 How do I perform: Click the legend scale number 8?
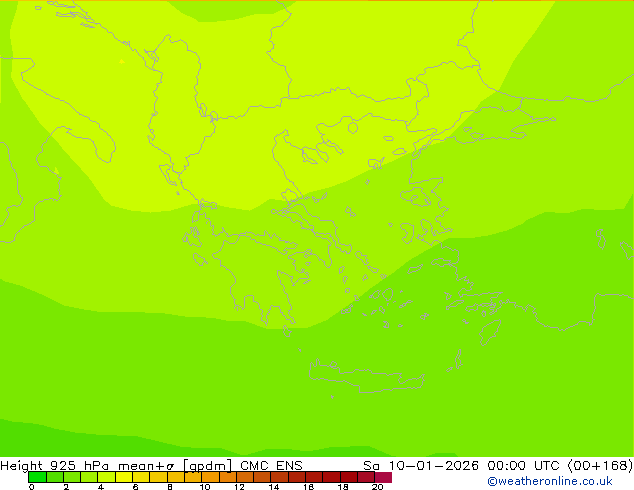tap(170, 487)
